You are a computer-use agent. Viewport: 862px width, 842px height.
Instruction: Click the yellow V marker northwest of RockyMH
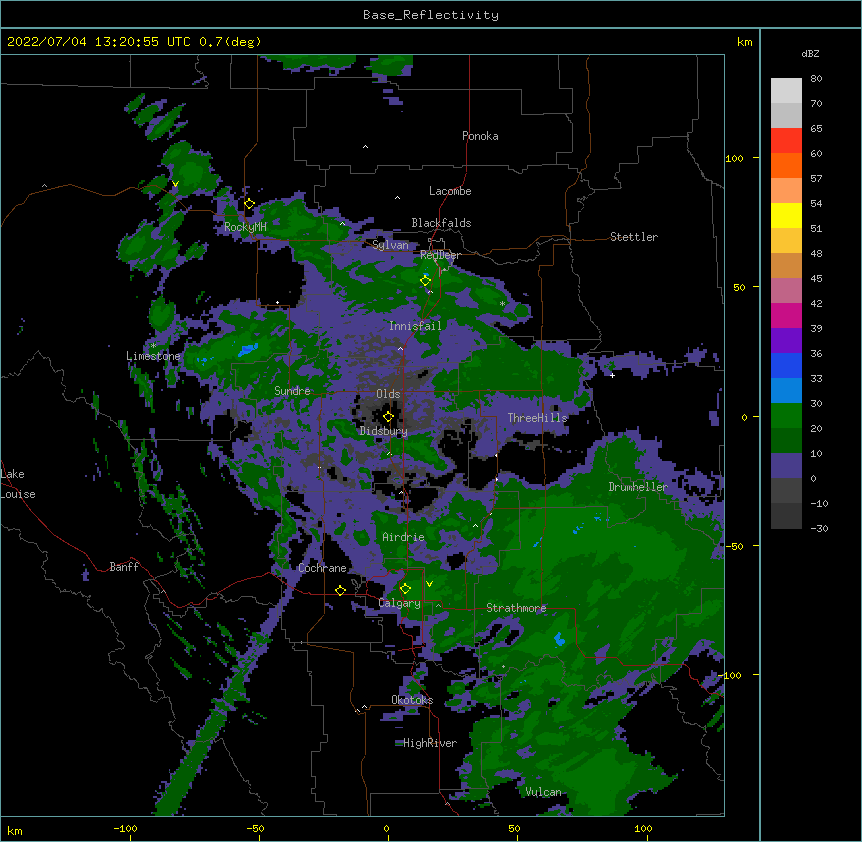tap(175, 184)
